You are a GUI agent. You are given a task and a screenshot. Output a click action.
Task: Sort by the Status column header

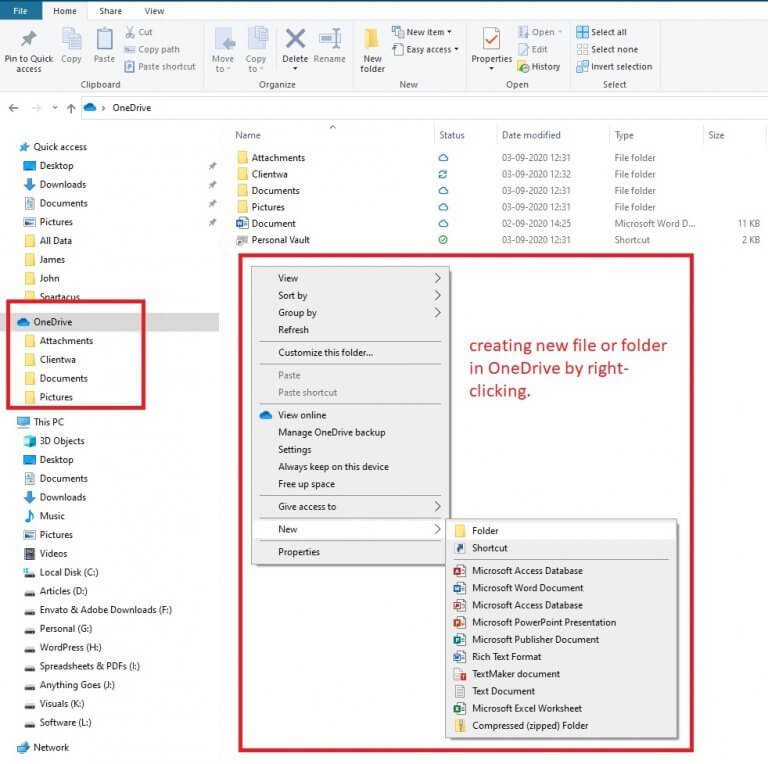pyautogui.click(x=452, y=135)
